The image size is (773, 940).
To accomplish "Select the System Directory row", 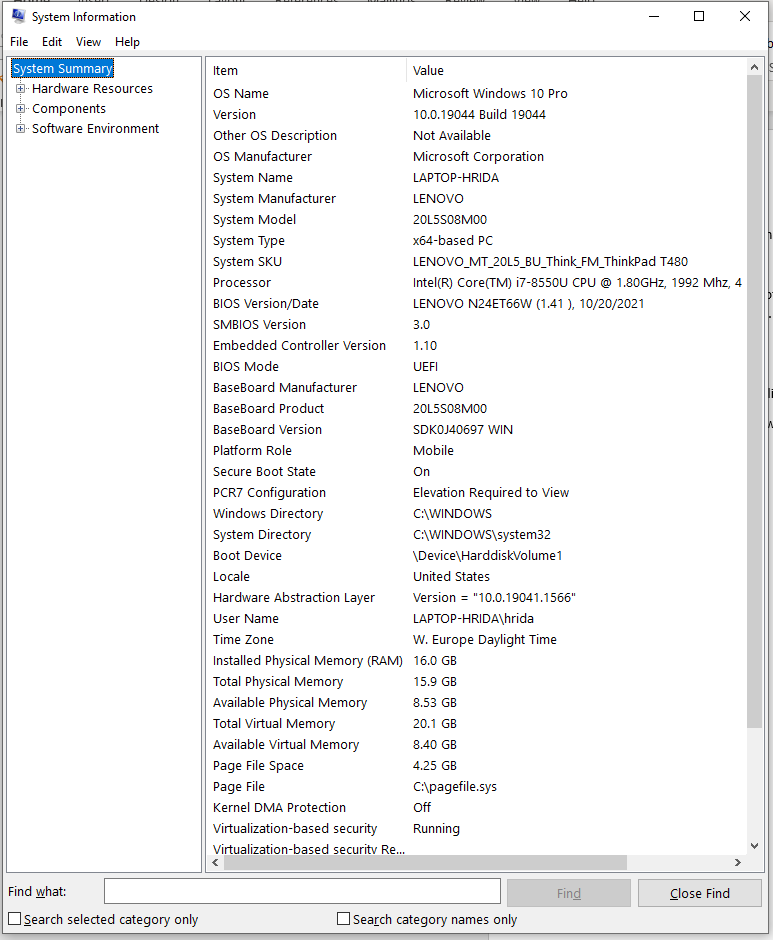I will point(477,534).
